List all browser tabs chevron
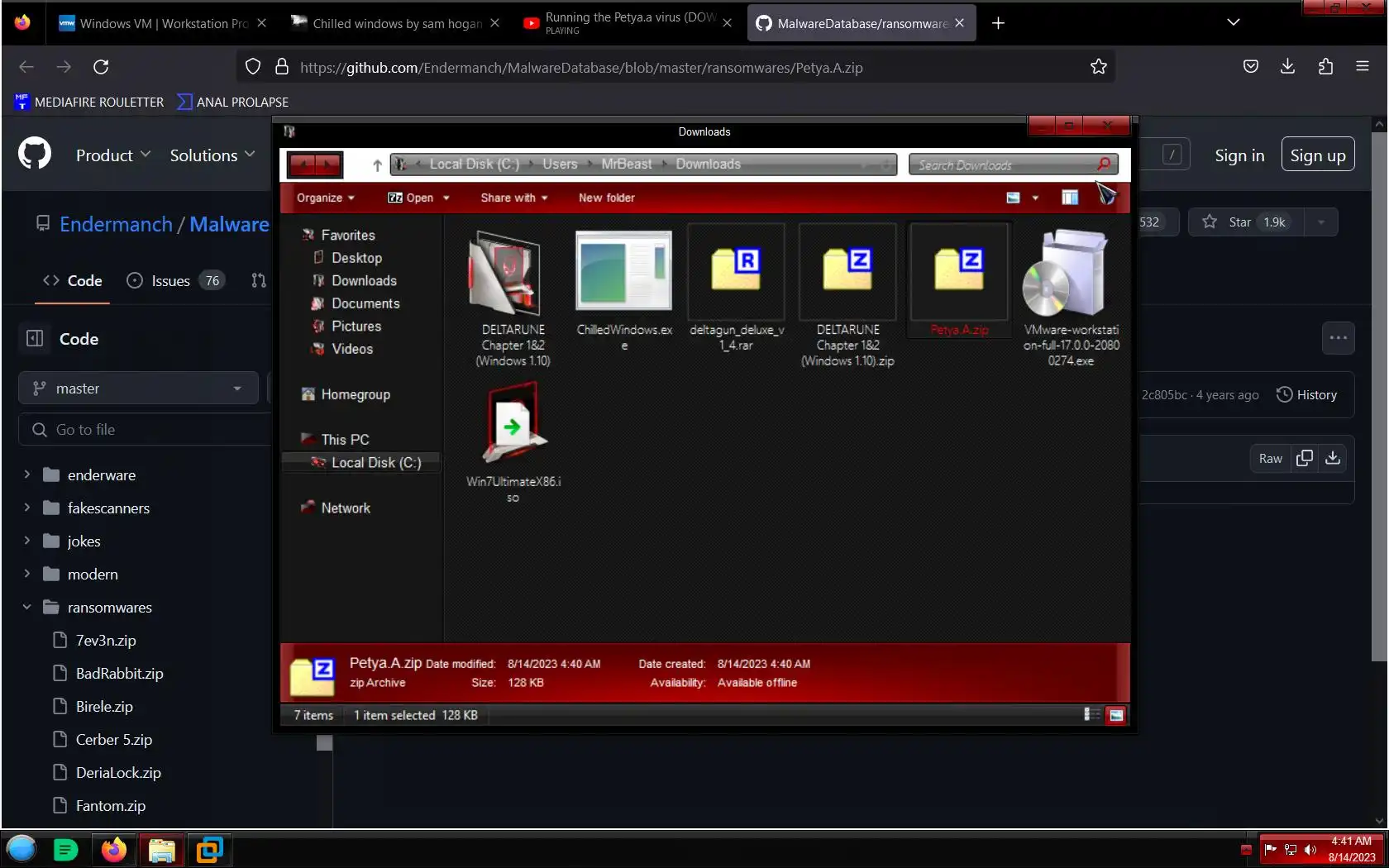This screenshot has width=1389, height=868. pyautogui.click(x=1233, y=22)
